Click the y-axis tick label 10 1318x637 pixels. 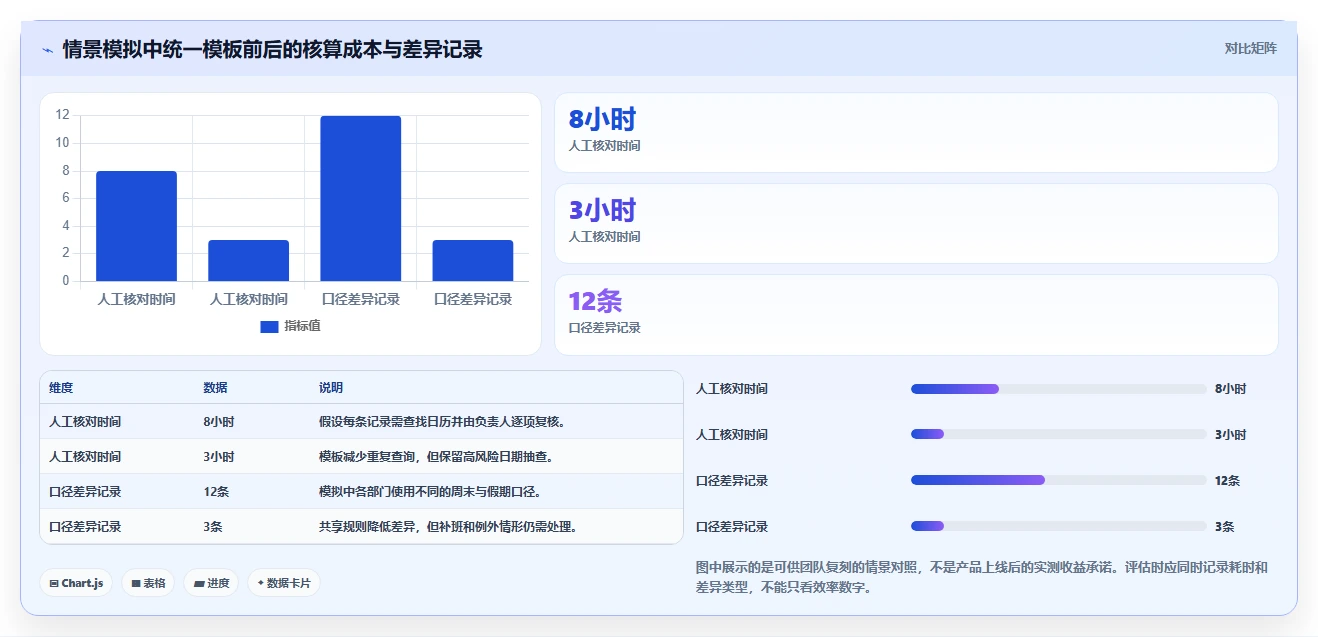tap(63, 143)
